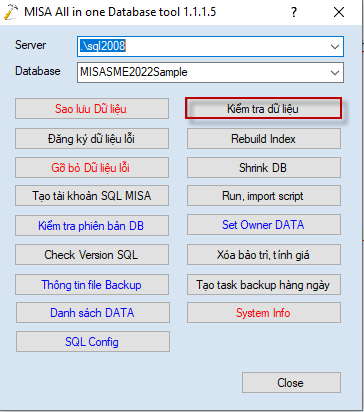Click the Database label

coord(38,71)
